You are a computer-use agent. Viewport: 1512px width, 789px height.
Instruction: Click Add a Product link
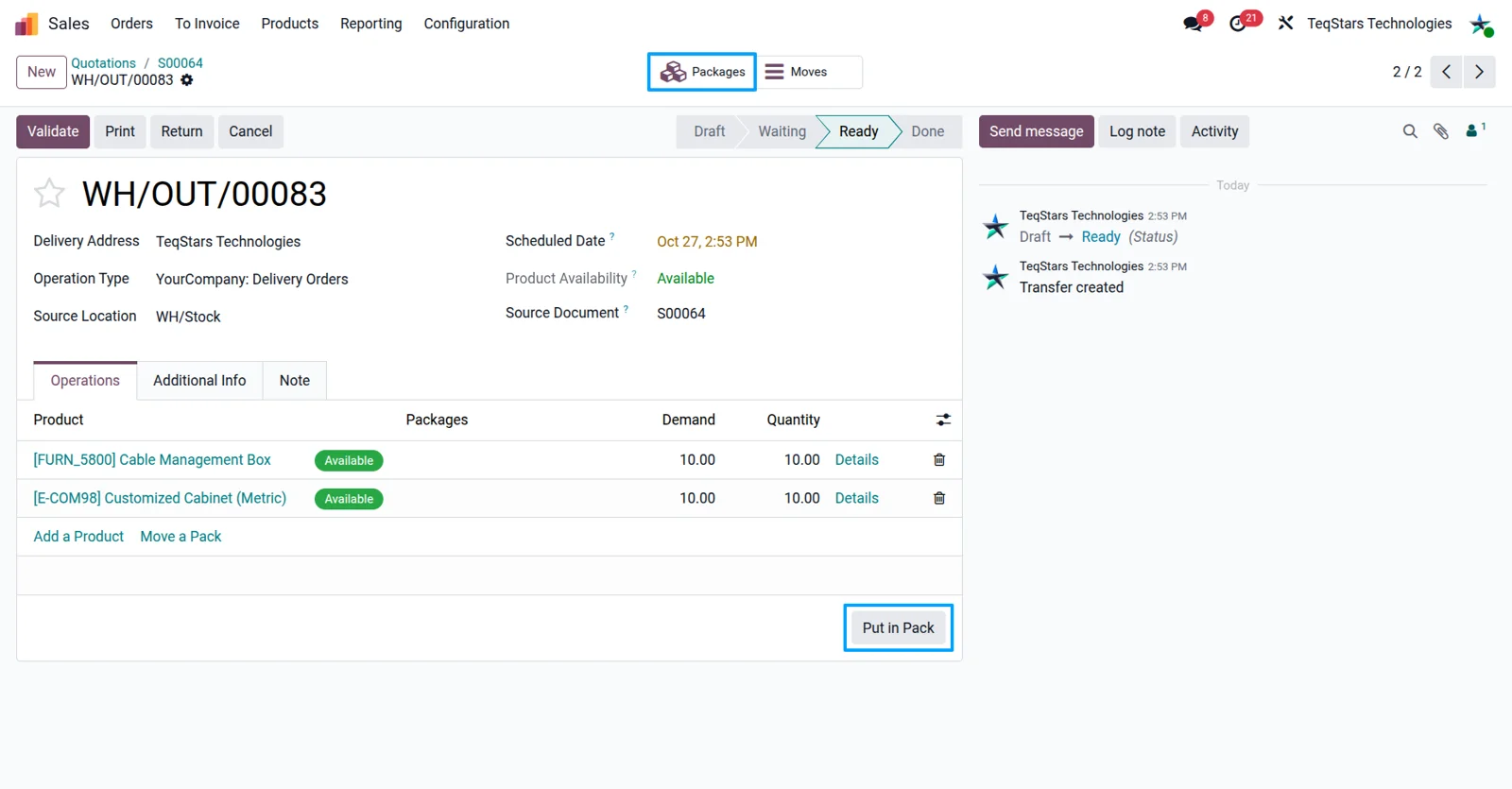[x=78, y=537]
